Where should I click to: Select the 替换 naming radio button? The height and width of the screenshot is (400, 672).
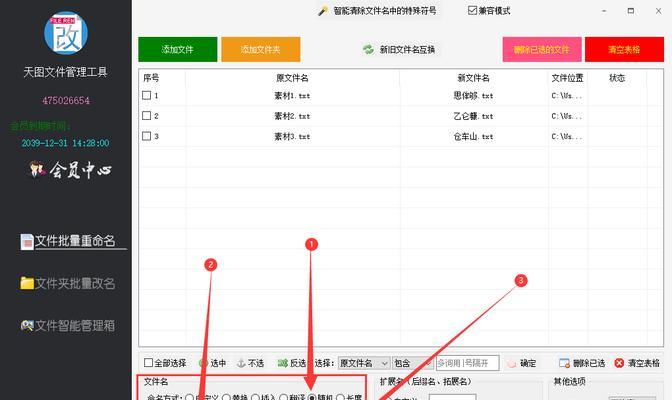pyautogui.click(x=226, y=398)
